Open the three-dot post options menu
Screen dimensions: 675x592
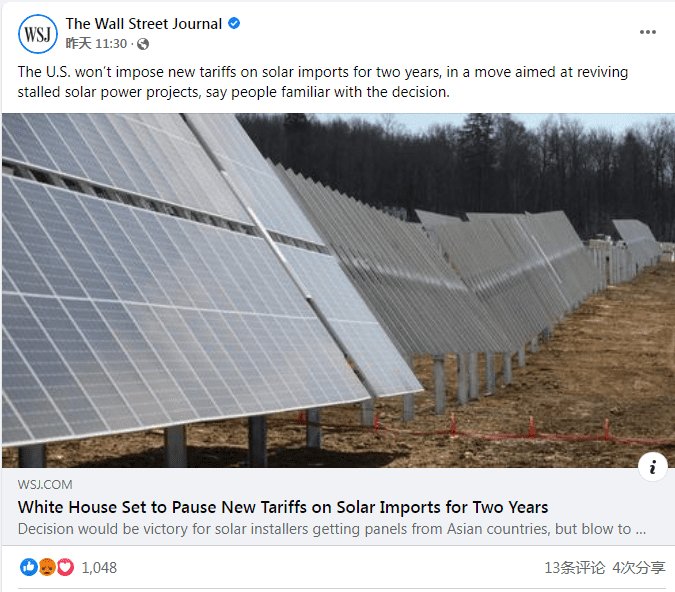click(648, 32)
